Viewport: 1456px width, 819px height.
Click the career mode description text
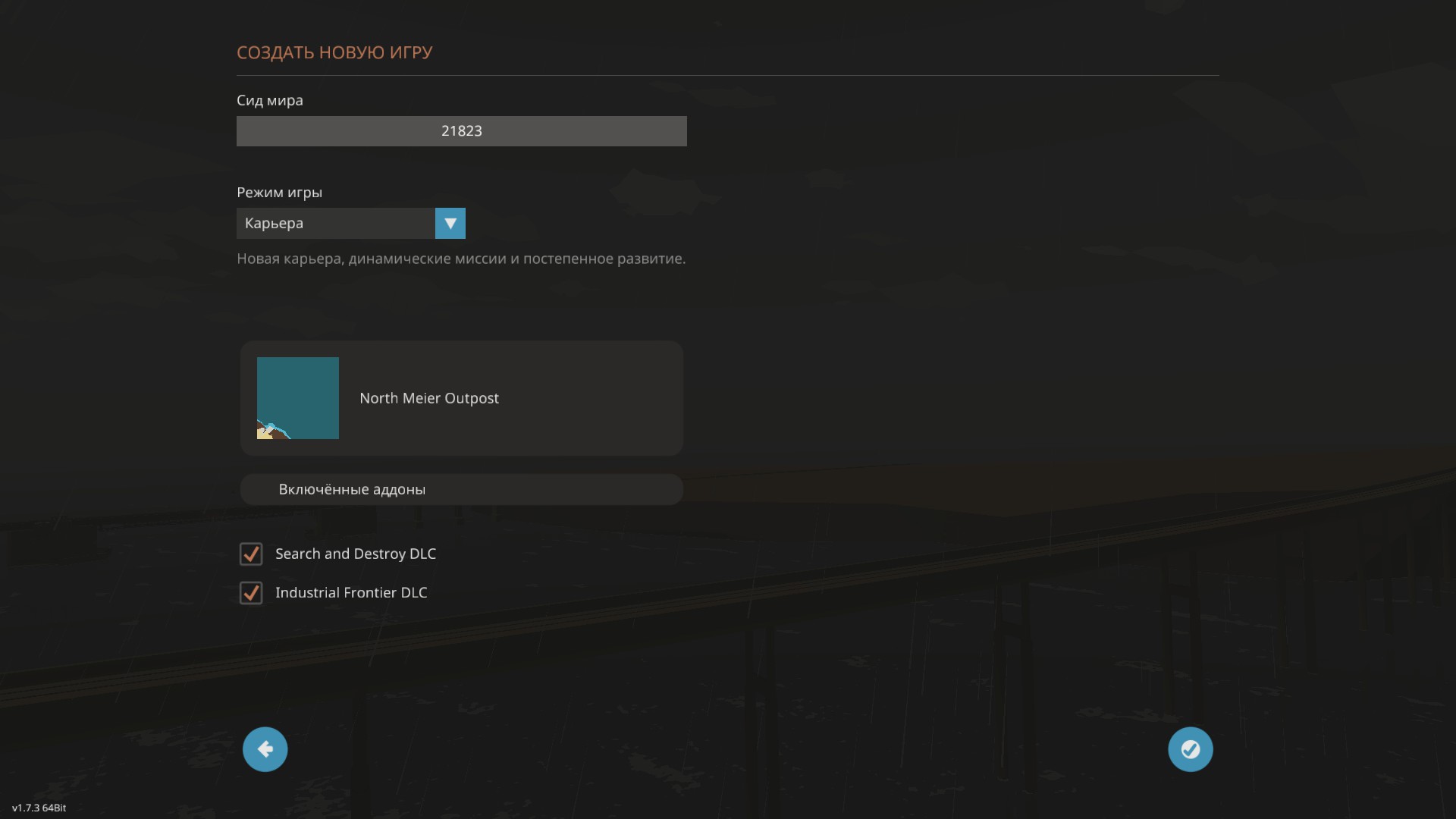461,259
